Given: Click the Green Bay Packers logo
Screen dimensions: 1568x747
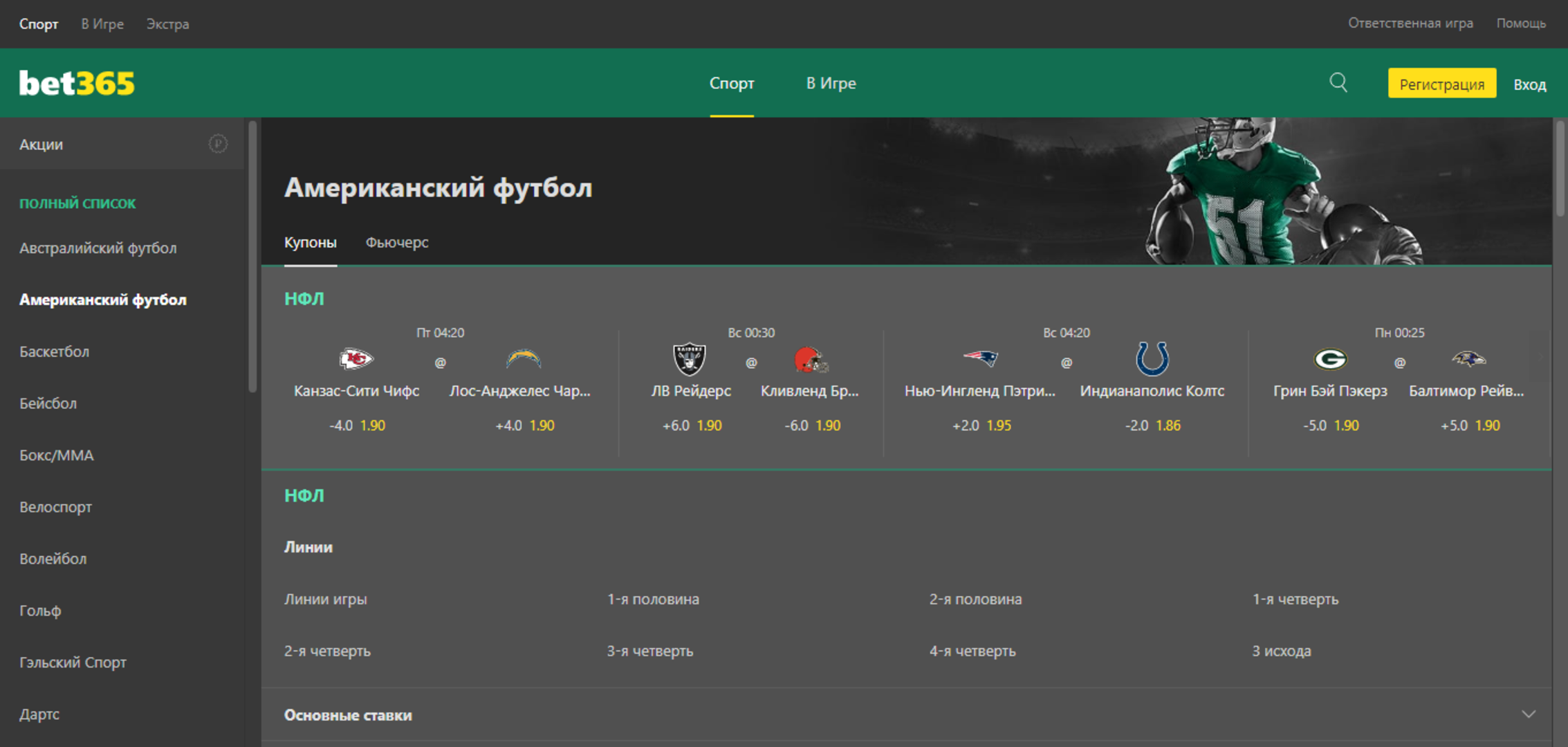Looking at the screenshot, I should tap(1330, 359).
